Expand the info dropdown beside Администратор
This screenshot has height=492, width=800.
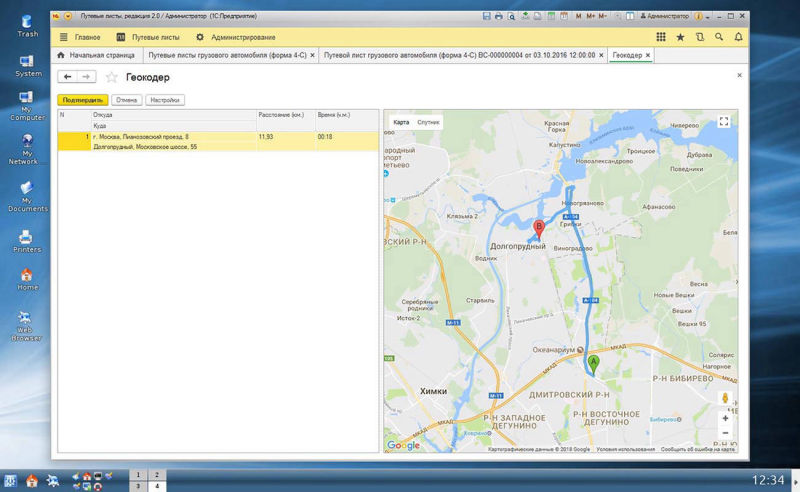tap(707, 17)
